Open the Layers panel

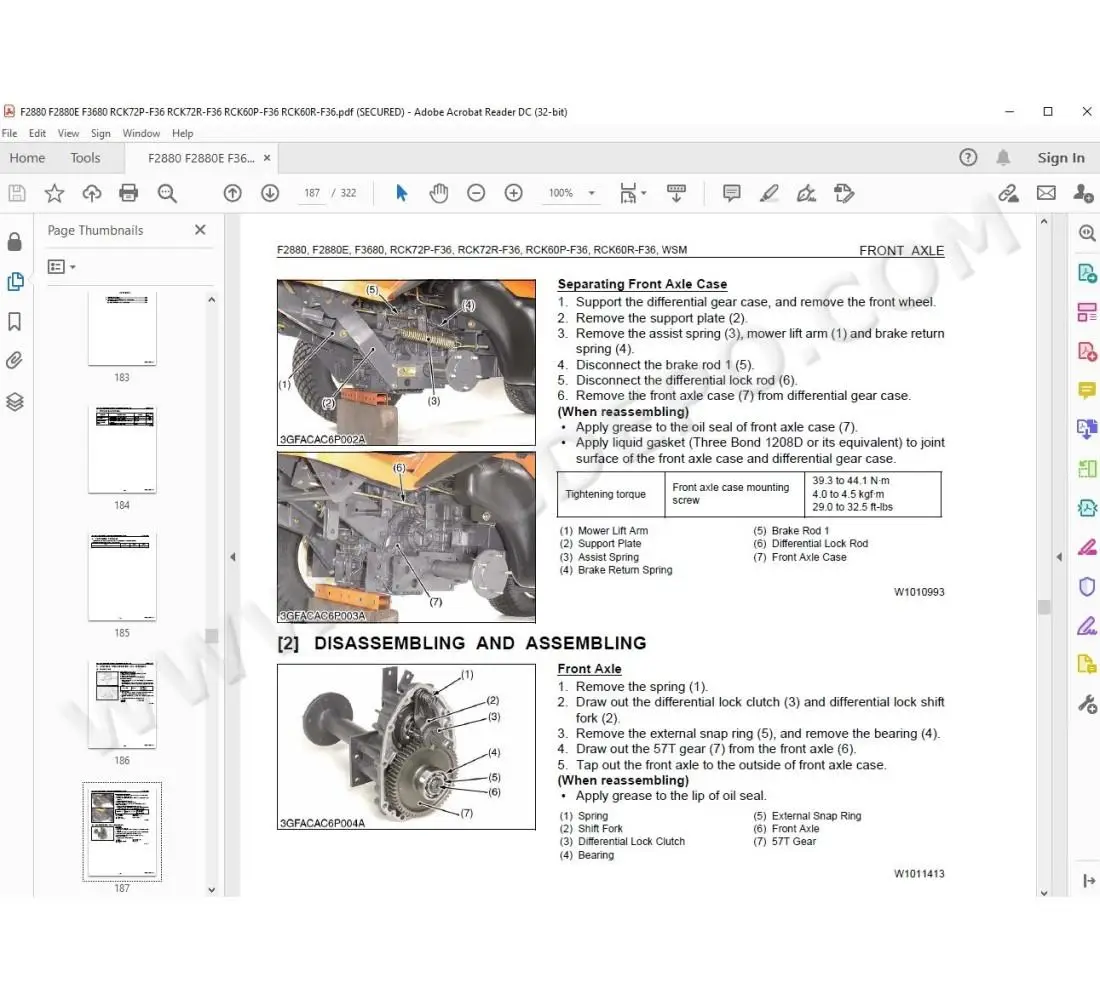(x=15, y=401)
